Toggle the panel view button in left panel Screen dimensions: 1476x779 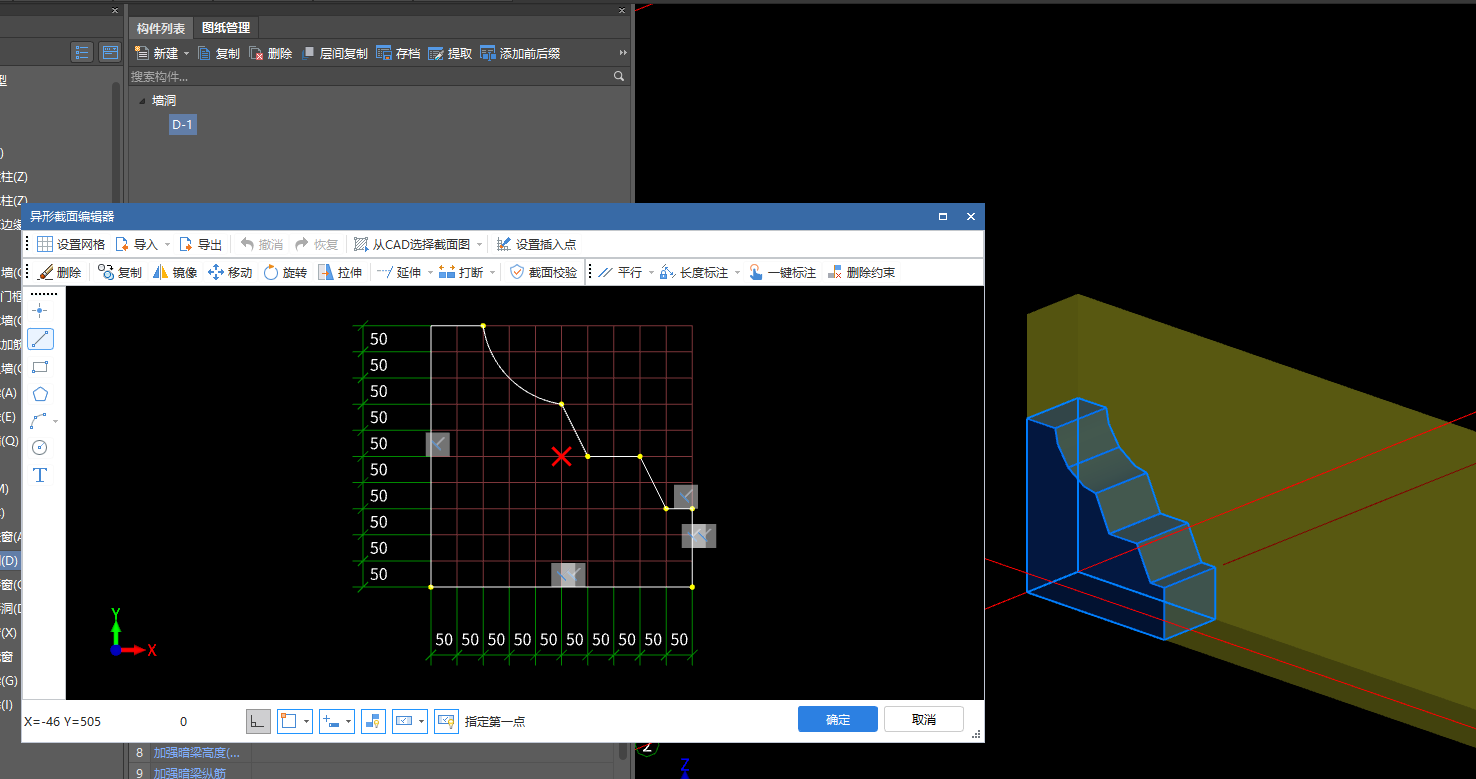[110, 52]
